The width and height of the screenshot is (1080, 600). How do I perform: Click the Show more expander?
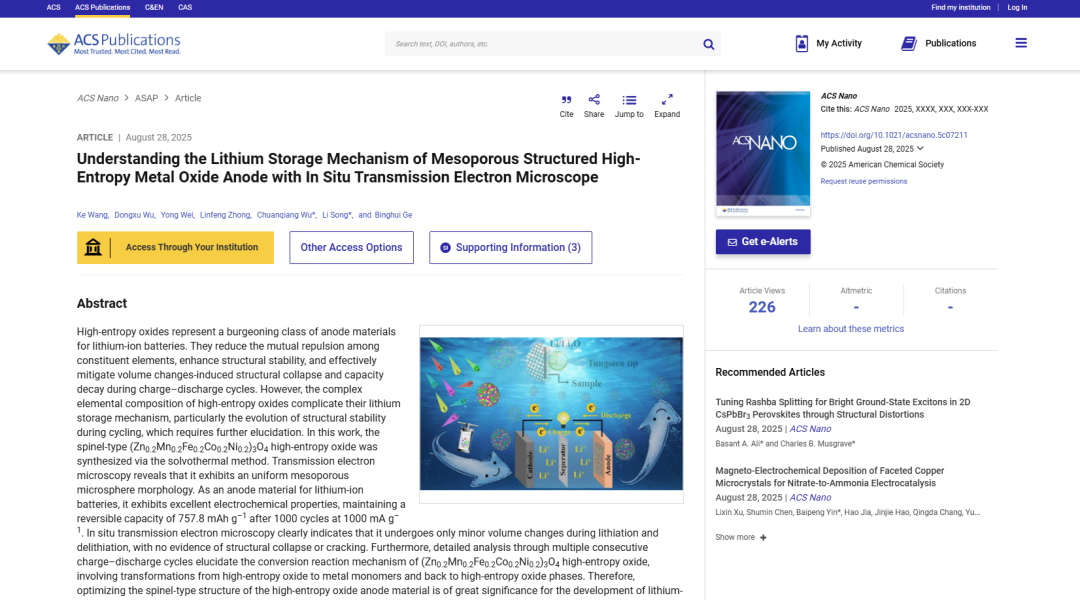click(741, 537)
